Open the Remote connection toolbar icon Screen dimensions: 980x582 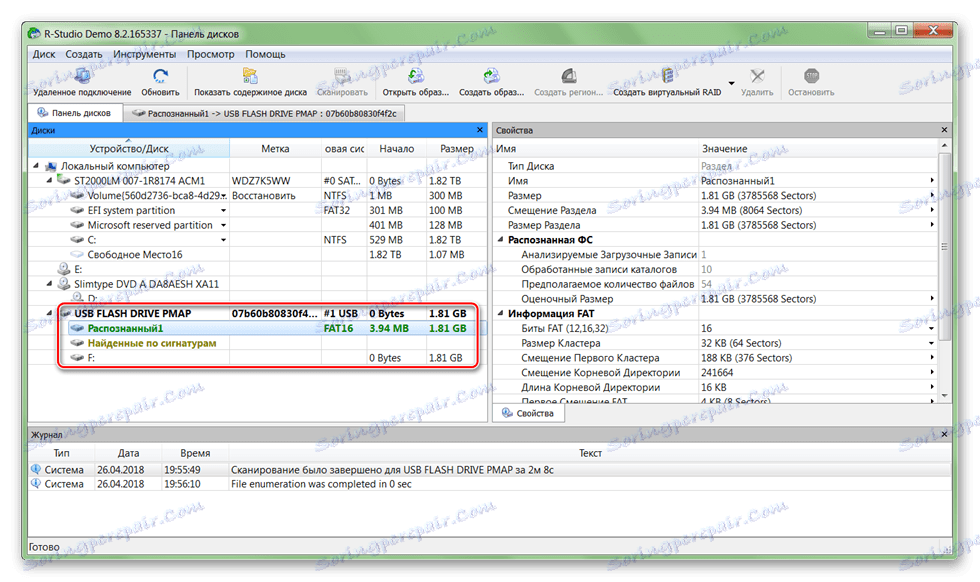[82, 76]
